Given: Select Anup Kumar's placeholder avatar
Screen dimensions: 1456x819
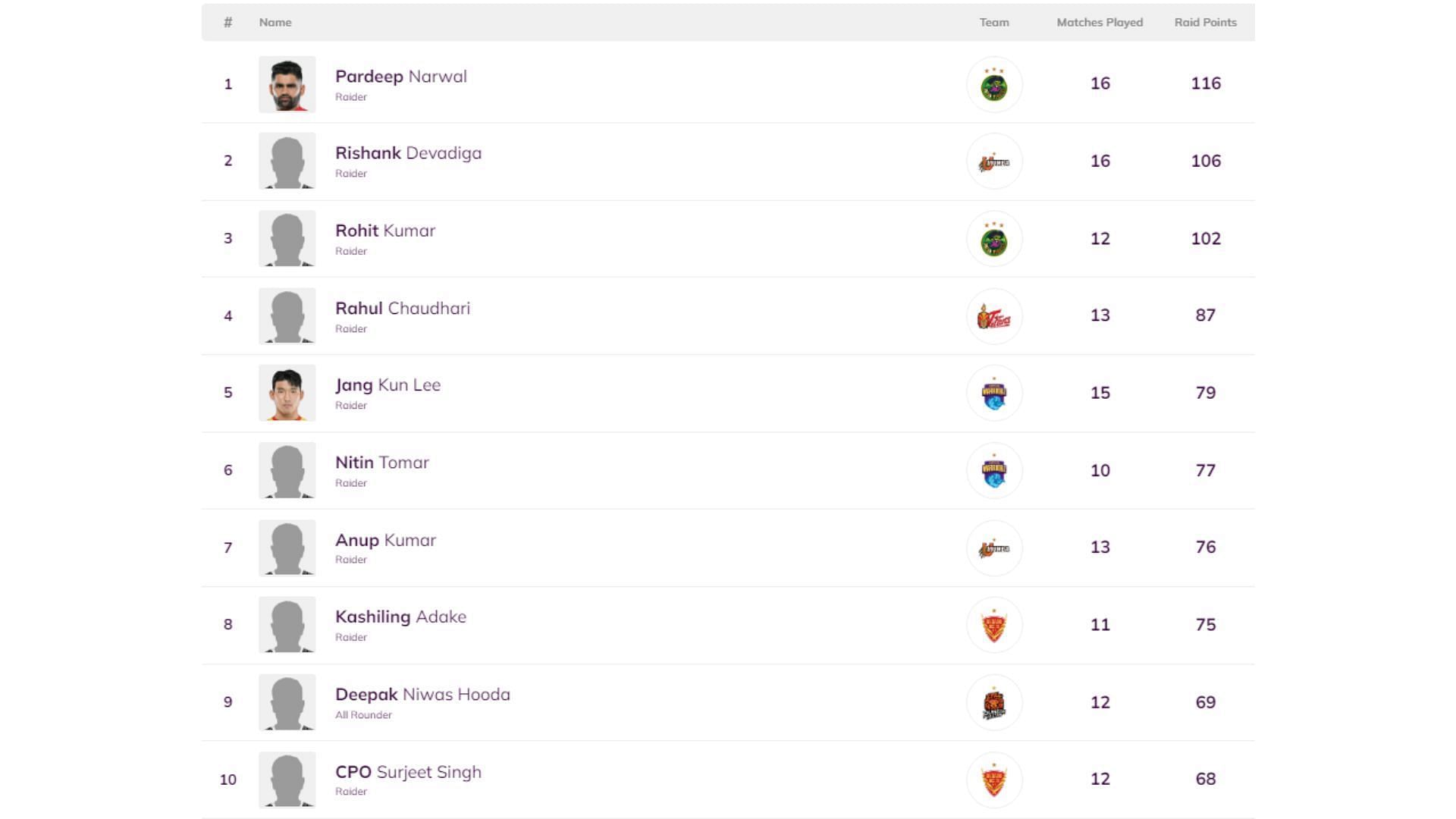Looking at the screenshot, I should pos(287,548).
